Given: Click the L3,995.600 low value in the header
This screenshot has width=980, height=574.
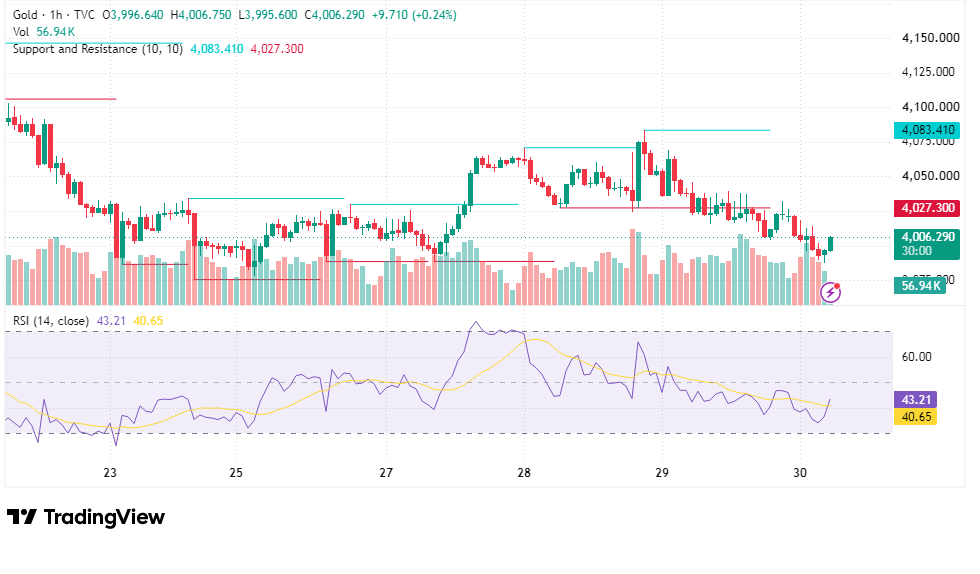Looking at the screenshot, I should point(268,14).
